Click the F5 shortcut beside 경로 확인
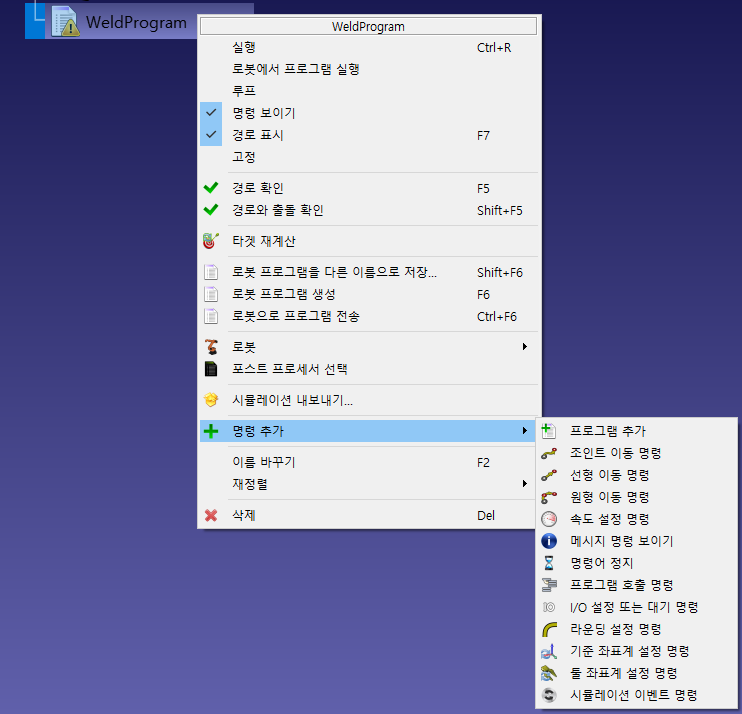 tap(483, 189)
